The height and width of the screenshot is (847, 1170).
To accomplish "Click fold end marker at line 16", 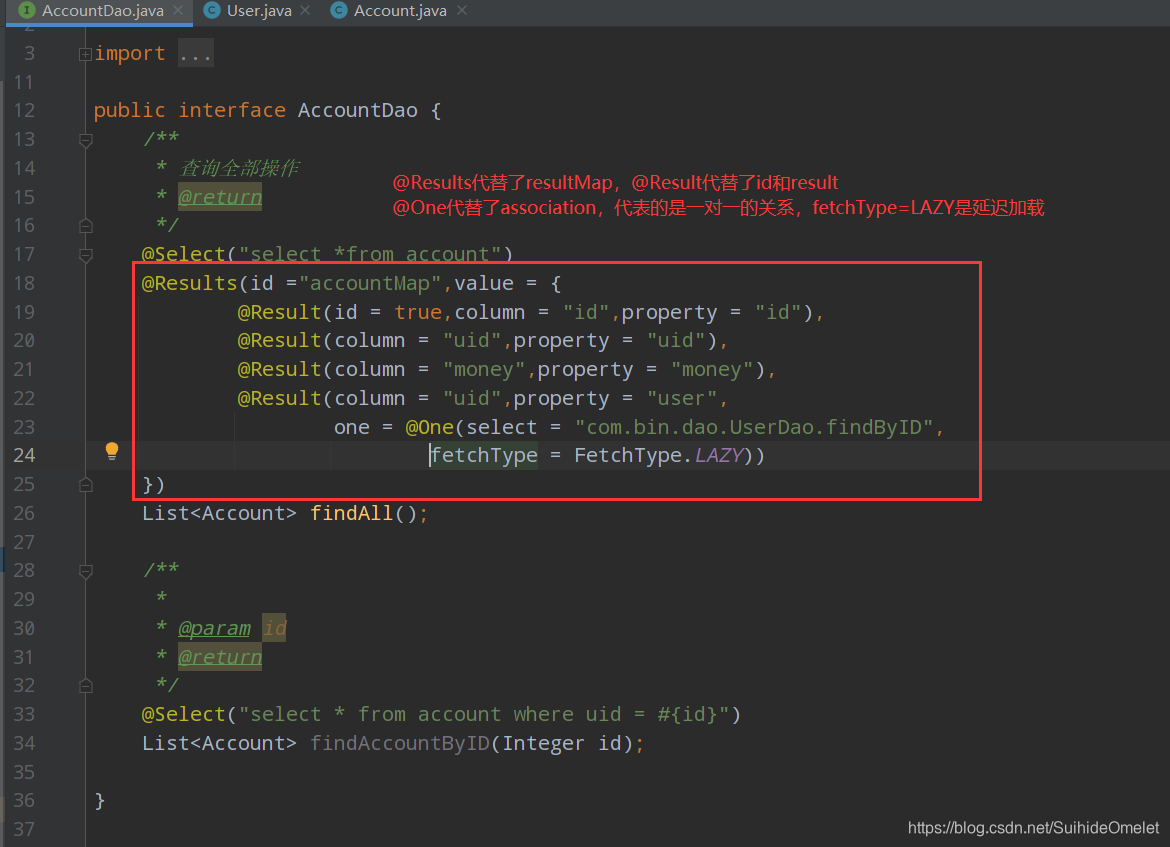I will click(x=85, y=225).
